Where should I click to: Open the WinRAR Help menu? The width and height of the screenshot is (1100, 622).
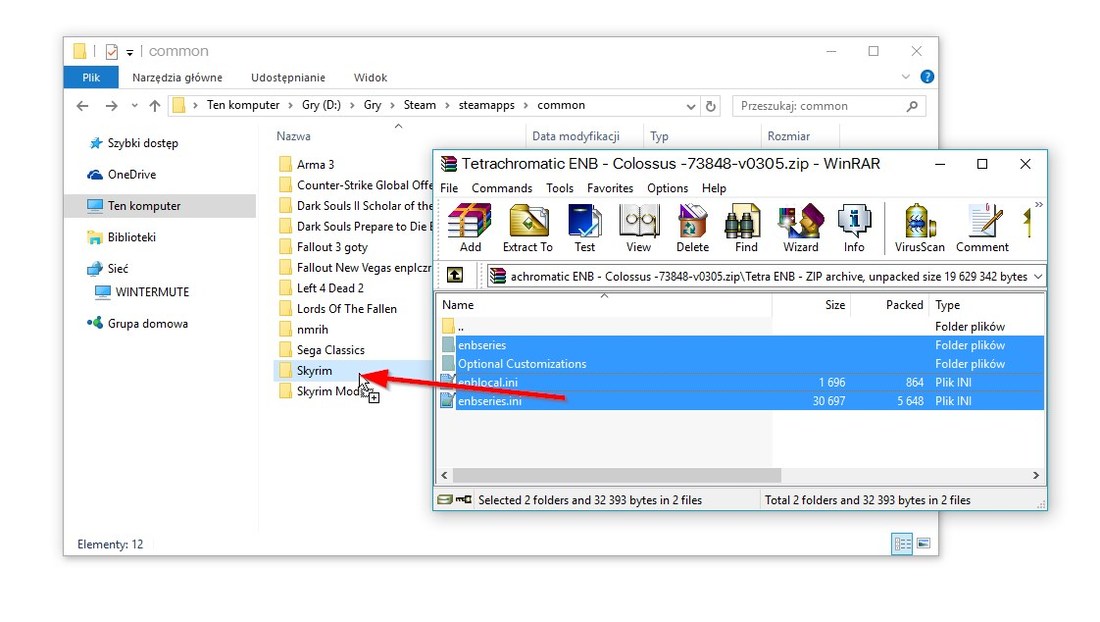713,188
